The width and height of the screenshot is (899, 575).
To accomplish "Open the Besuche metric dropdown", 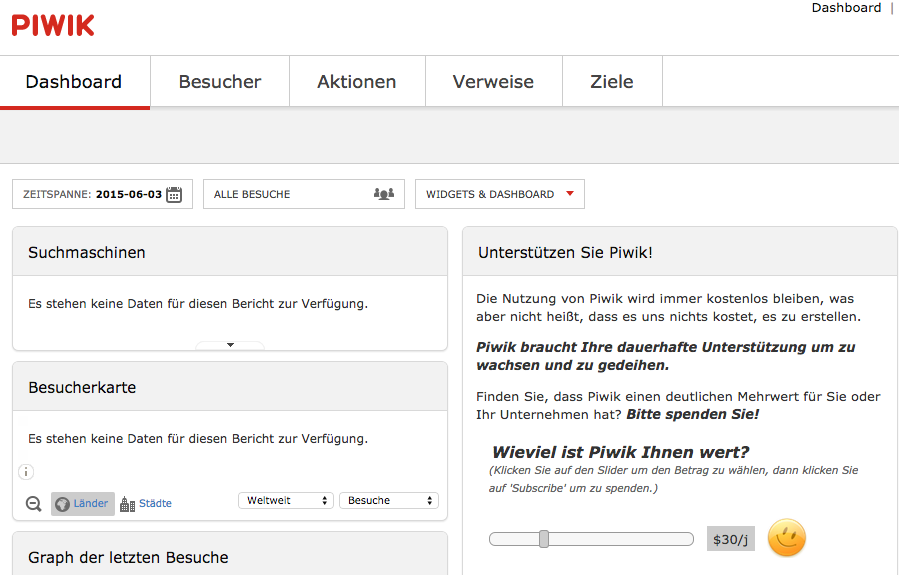I will coord(389,500).
